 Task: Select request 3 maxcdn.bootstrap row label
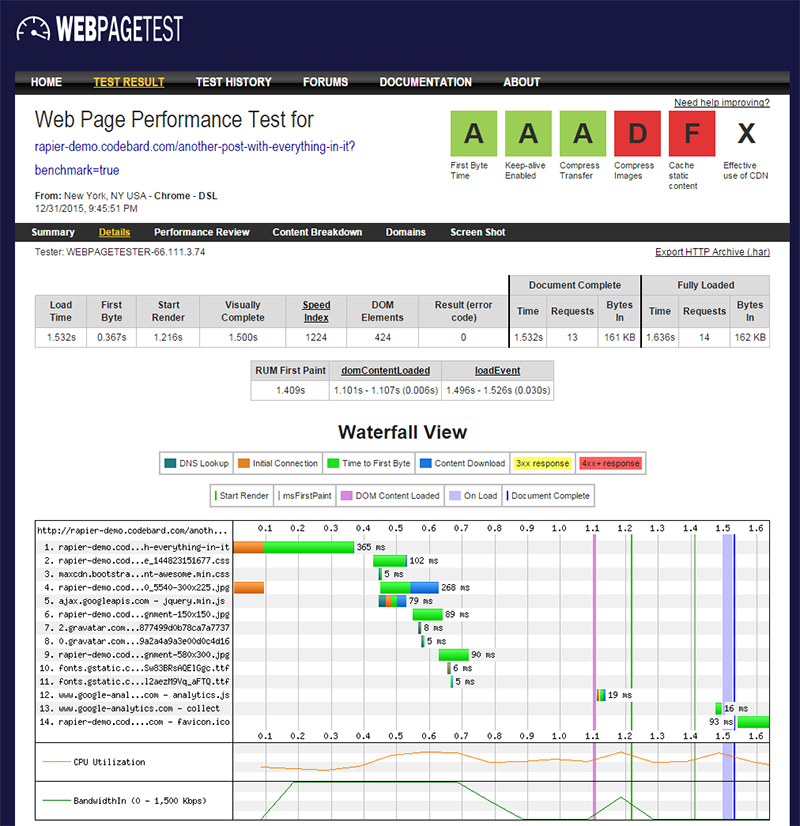click(x=137, y=574)
